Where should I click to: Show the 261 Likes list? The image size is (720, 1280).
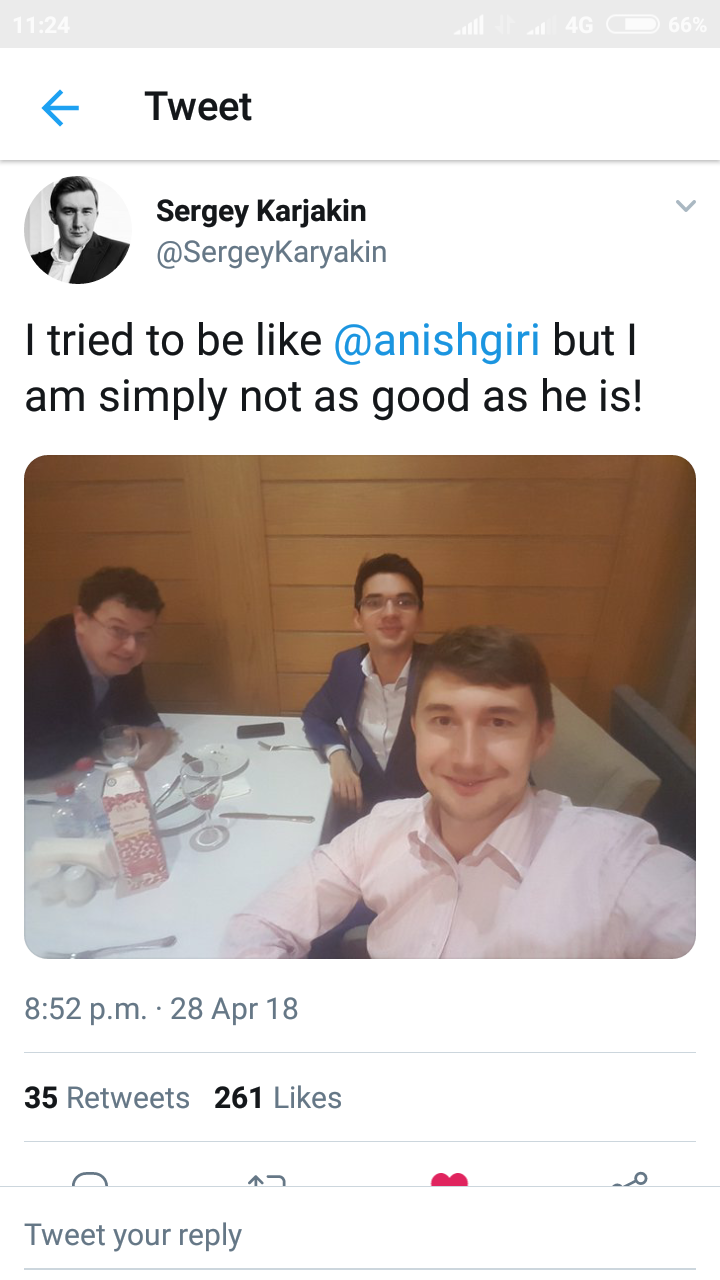[278, 1098]
